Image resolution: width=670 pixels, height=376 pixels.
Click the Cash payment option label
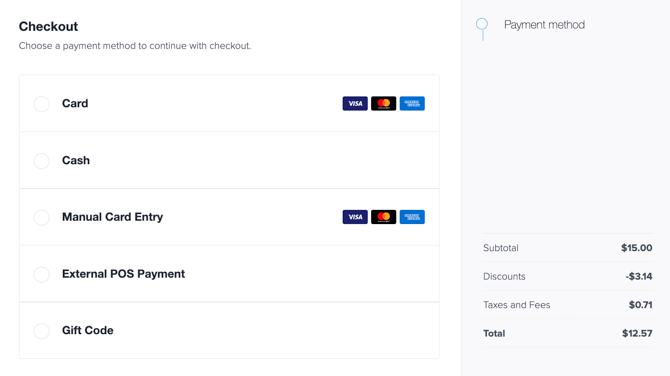coord(76,160)
